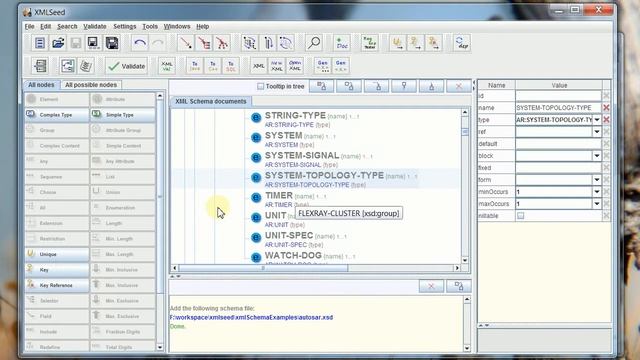This screenshot has height=360, width=640.
Task: Click the Doc documentation generator icon
Action: click(342, 43)
